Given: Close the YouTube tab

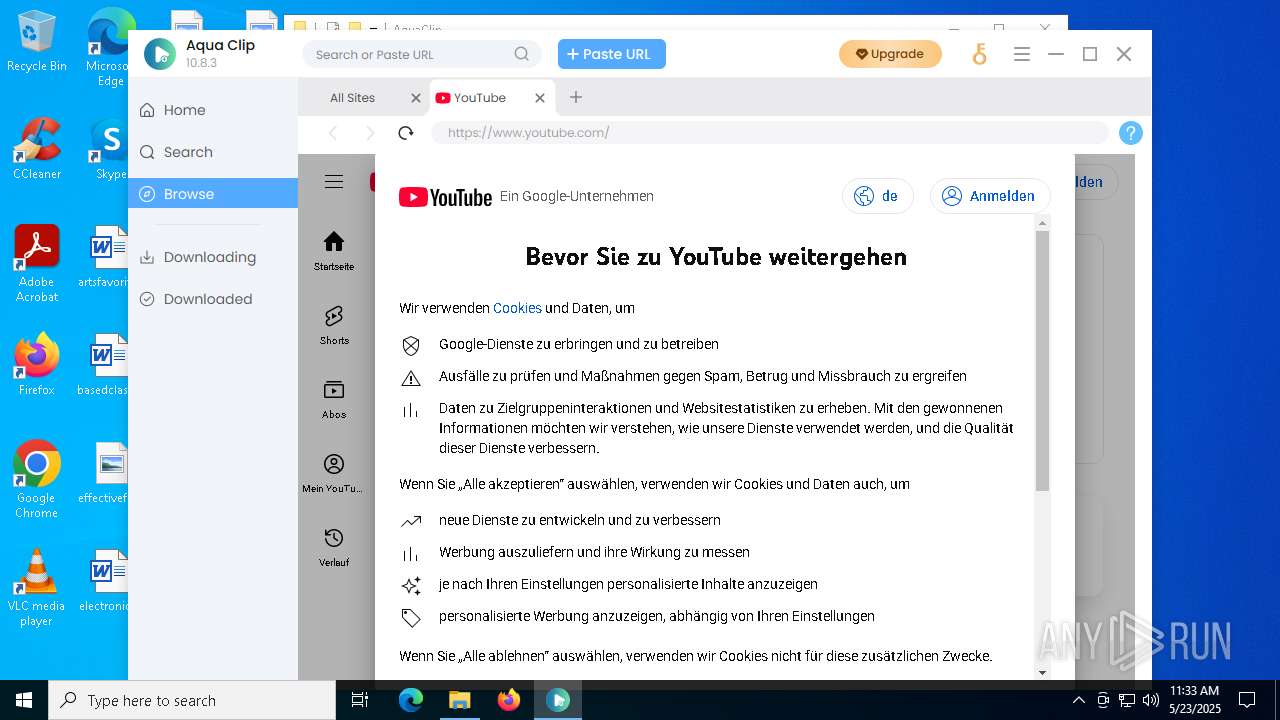Looking at the screenshot, I should tap(540, 98).
